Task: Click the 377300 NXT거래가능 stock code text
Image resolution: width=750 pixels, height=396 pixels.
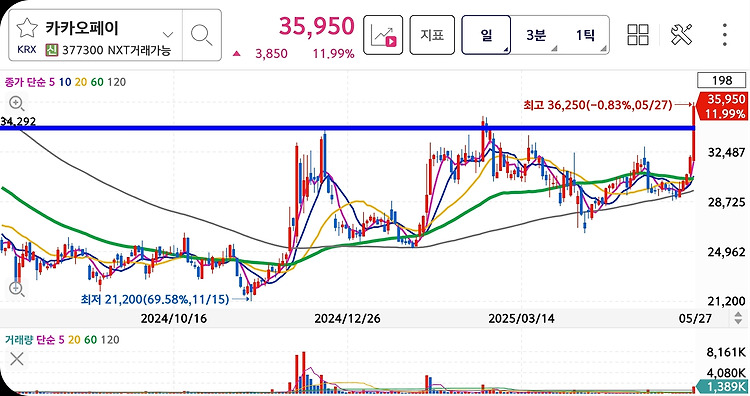Action: tap(116, 50)
